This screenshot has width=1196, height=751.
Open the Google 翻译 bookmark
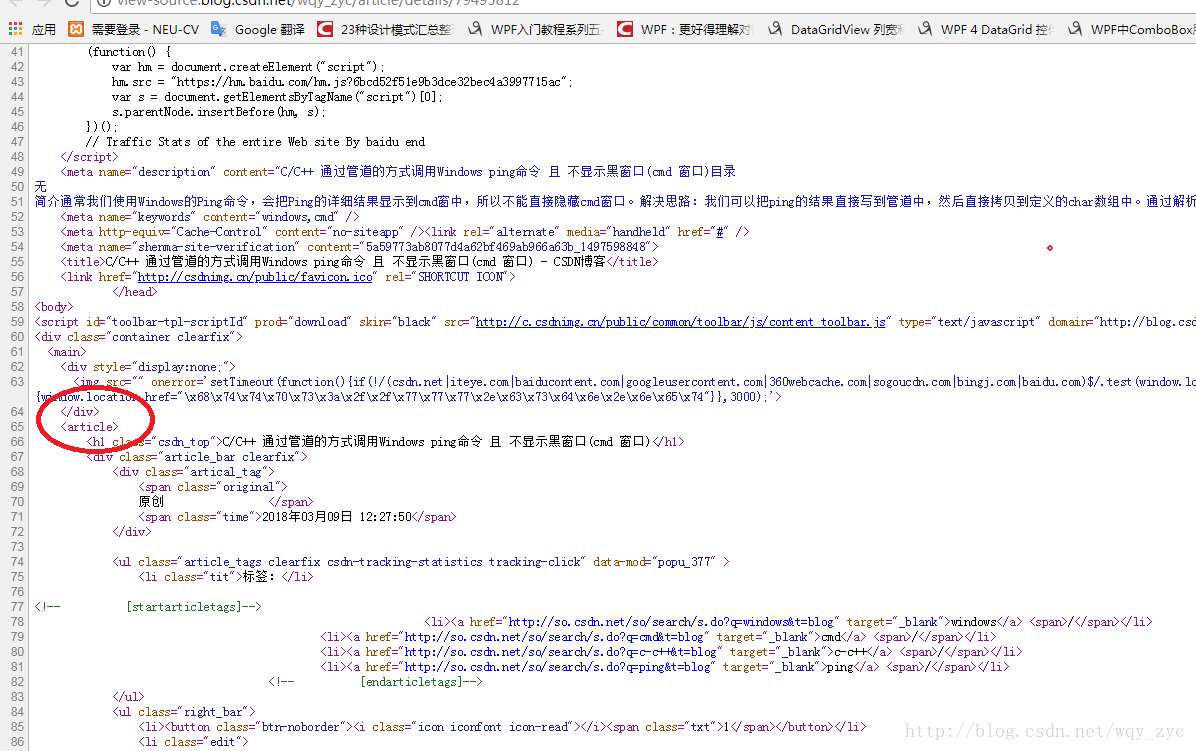pos(258,29)
